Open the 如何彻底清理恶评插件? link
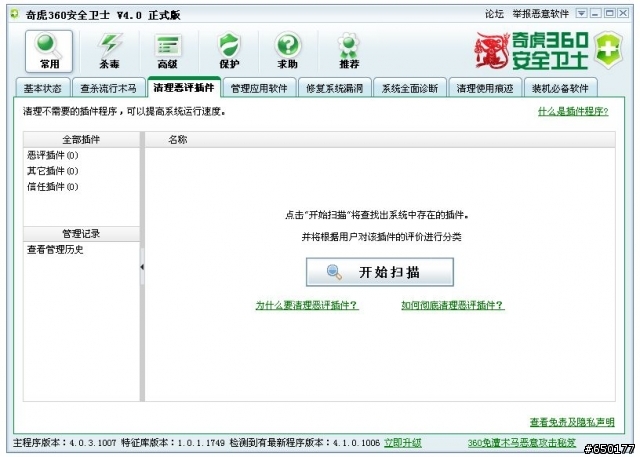Image resolution: width=640 pixels, height=457 pixels. [x=453, y=305]
